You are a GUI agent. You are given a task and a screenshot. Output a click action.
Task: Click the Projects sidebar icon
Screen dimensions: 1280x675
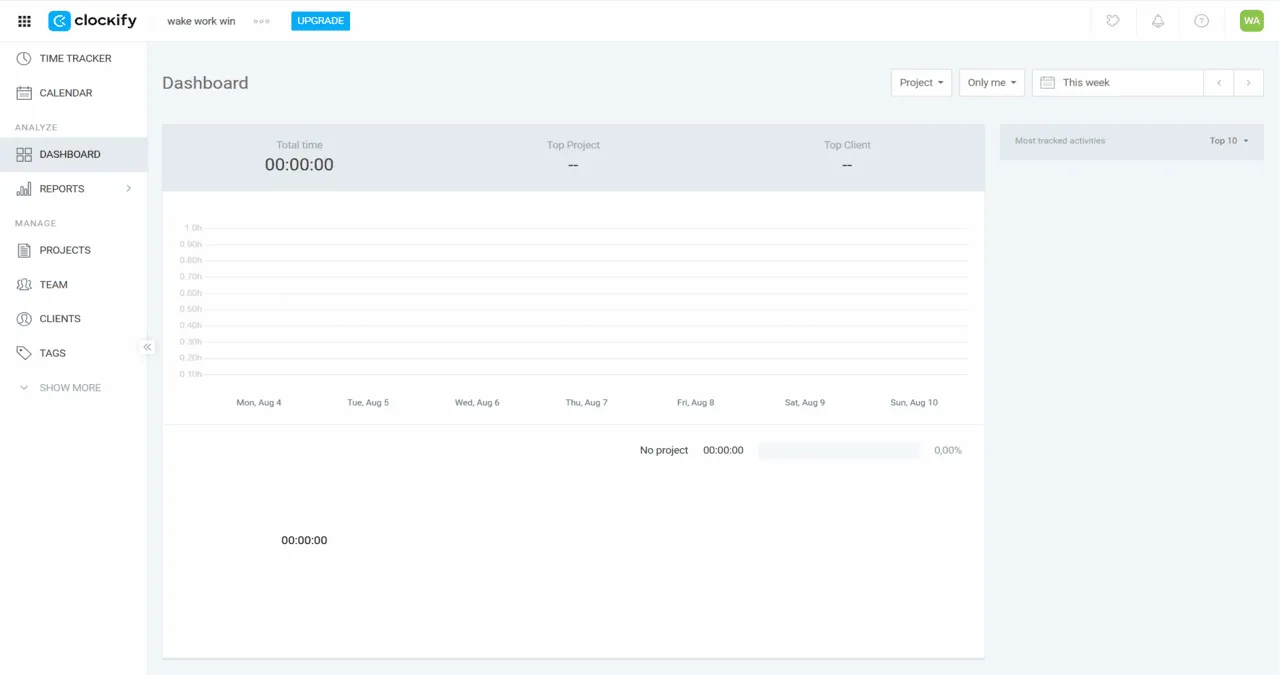pyautogui.click(x=23, y=250)
